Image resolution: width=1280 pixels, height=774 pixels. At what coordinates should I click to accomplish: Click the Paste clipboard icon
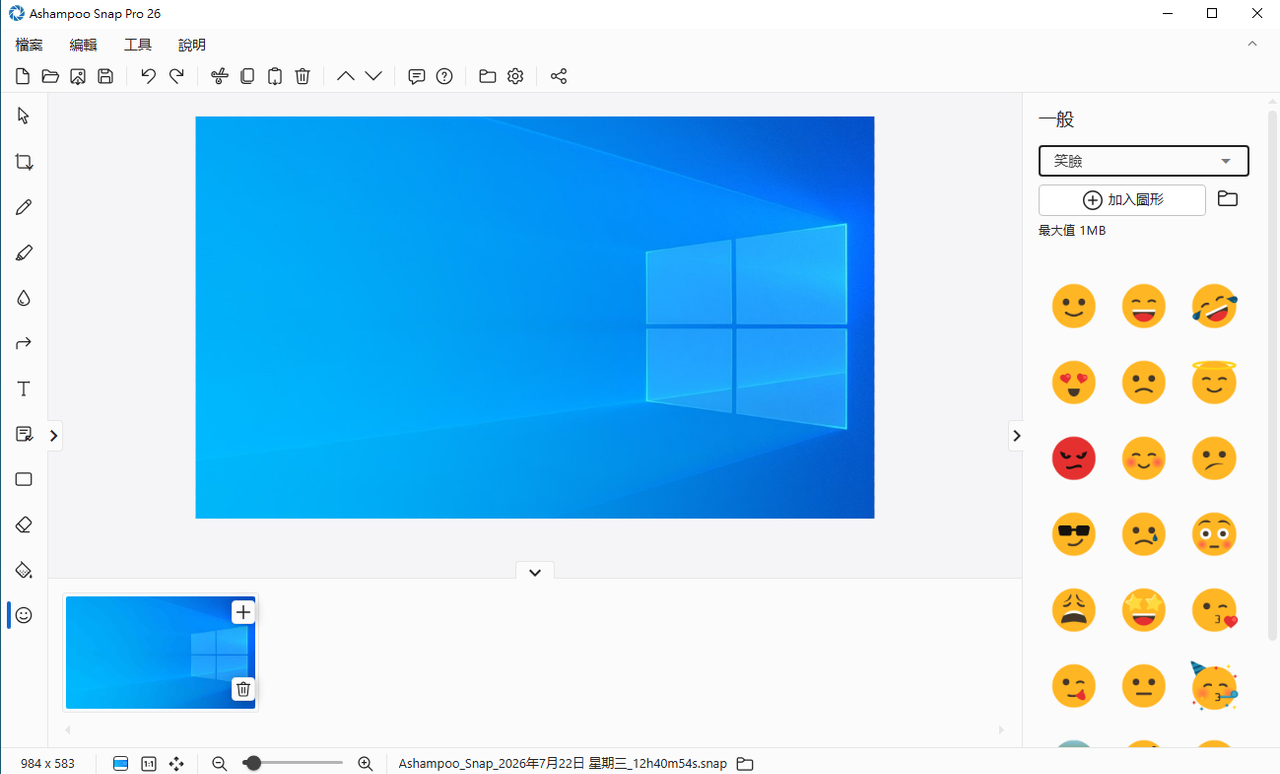click(275, 76)
